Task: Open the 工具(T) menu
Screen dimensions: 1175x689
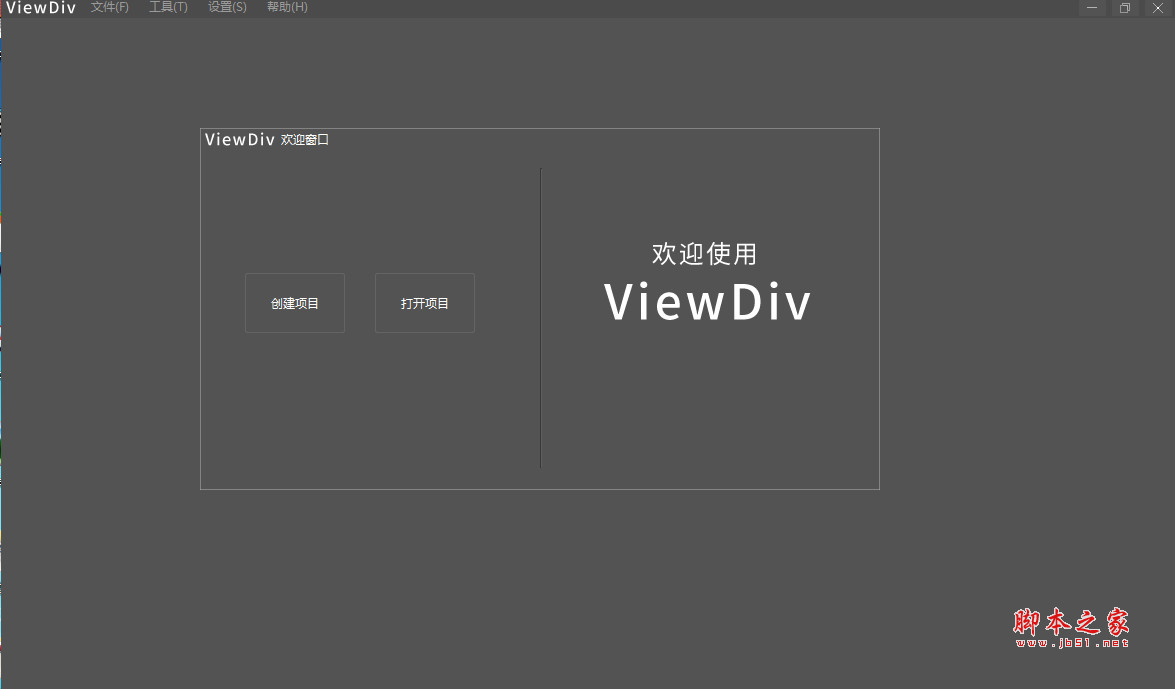Action: coord(168,7)
